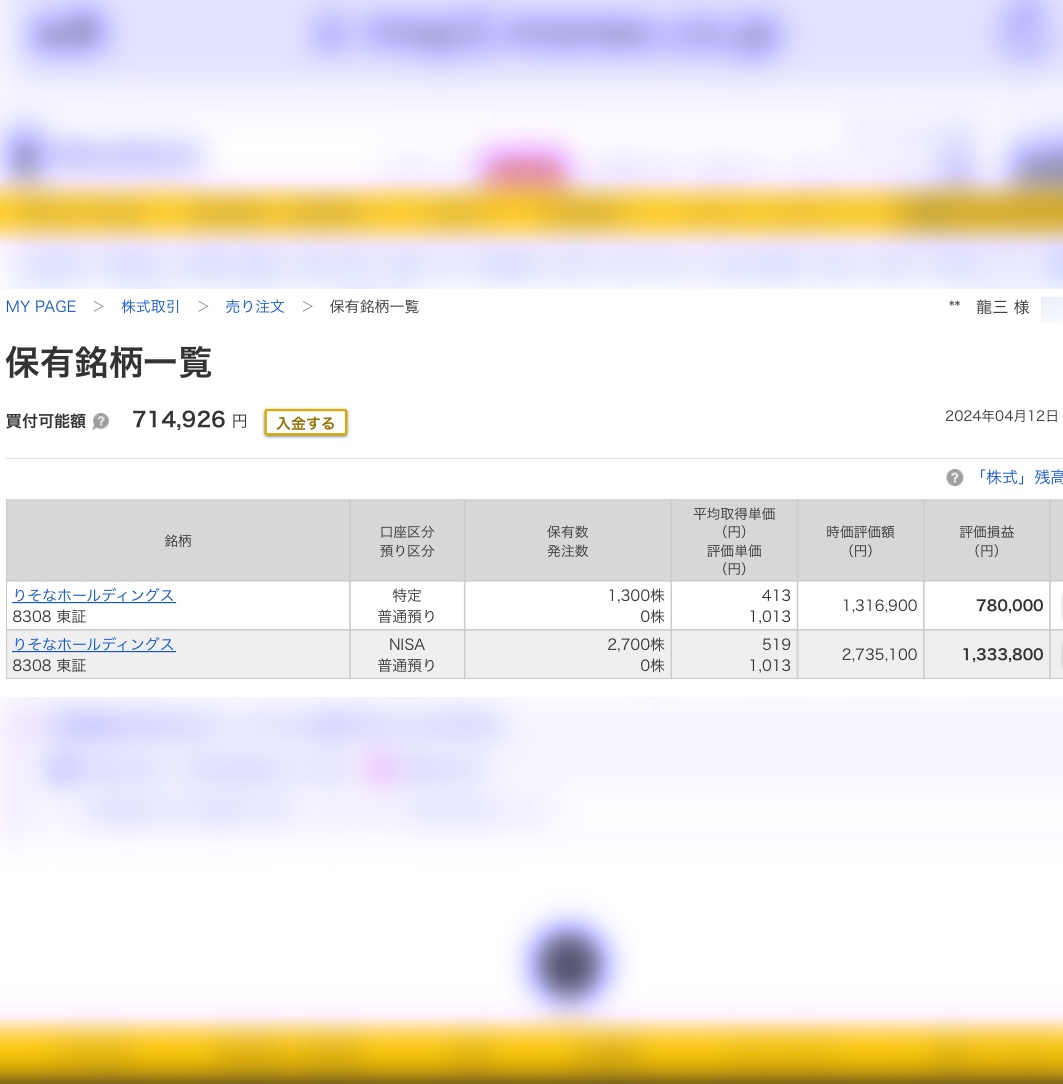Select the 保有銘柄一覧 breadcrumb text

point(374,306)
